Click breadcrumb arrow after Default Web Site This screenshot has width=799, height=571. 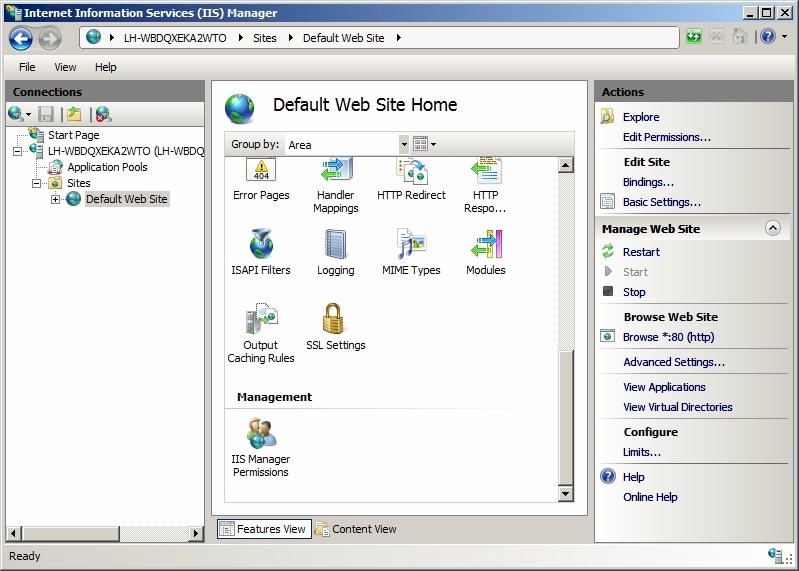point(398,38)
